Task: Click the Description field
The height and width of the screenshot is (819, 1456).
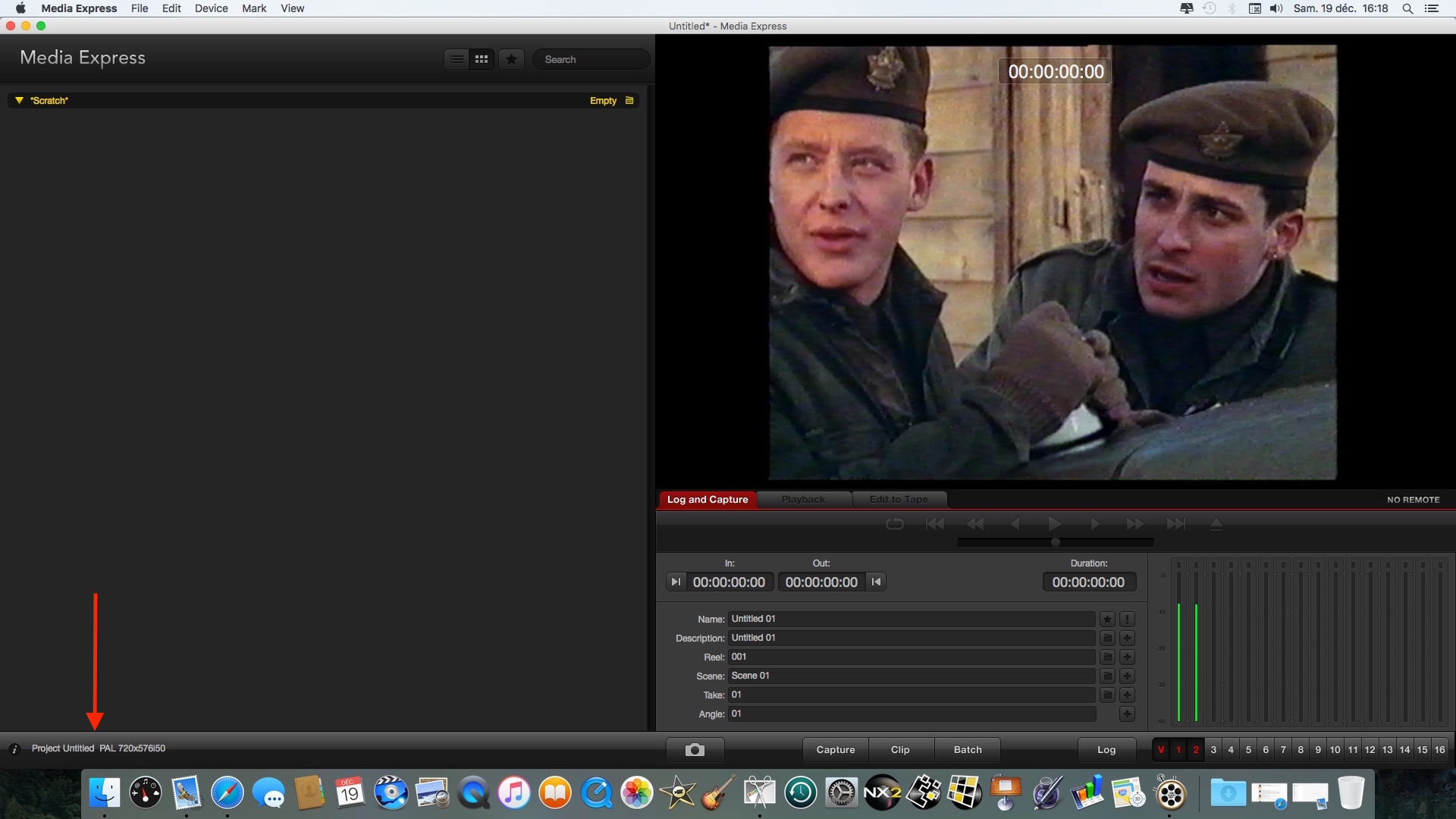Action: [912, 638]
